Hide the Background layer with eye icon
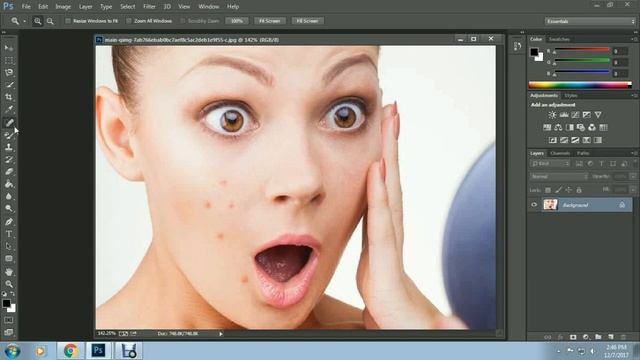 coord(534,205)
